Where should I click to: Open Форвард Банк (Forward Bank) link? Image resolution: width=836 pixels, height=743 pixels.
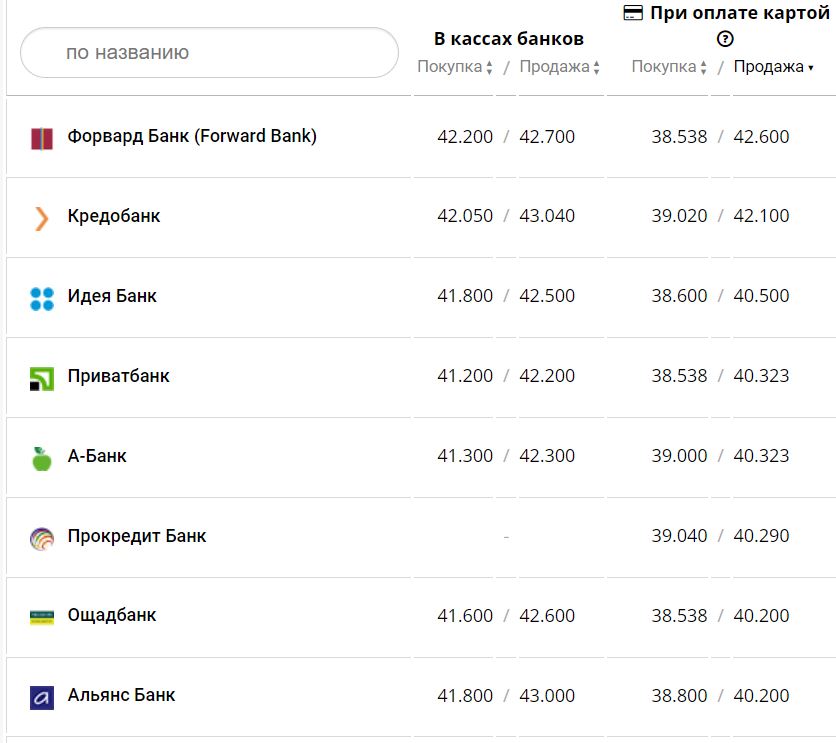pos(192,136)
